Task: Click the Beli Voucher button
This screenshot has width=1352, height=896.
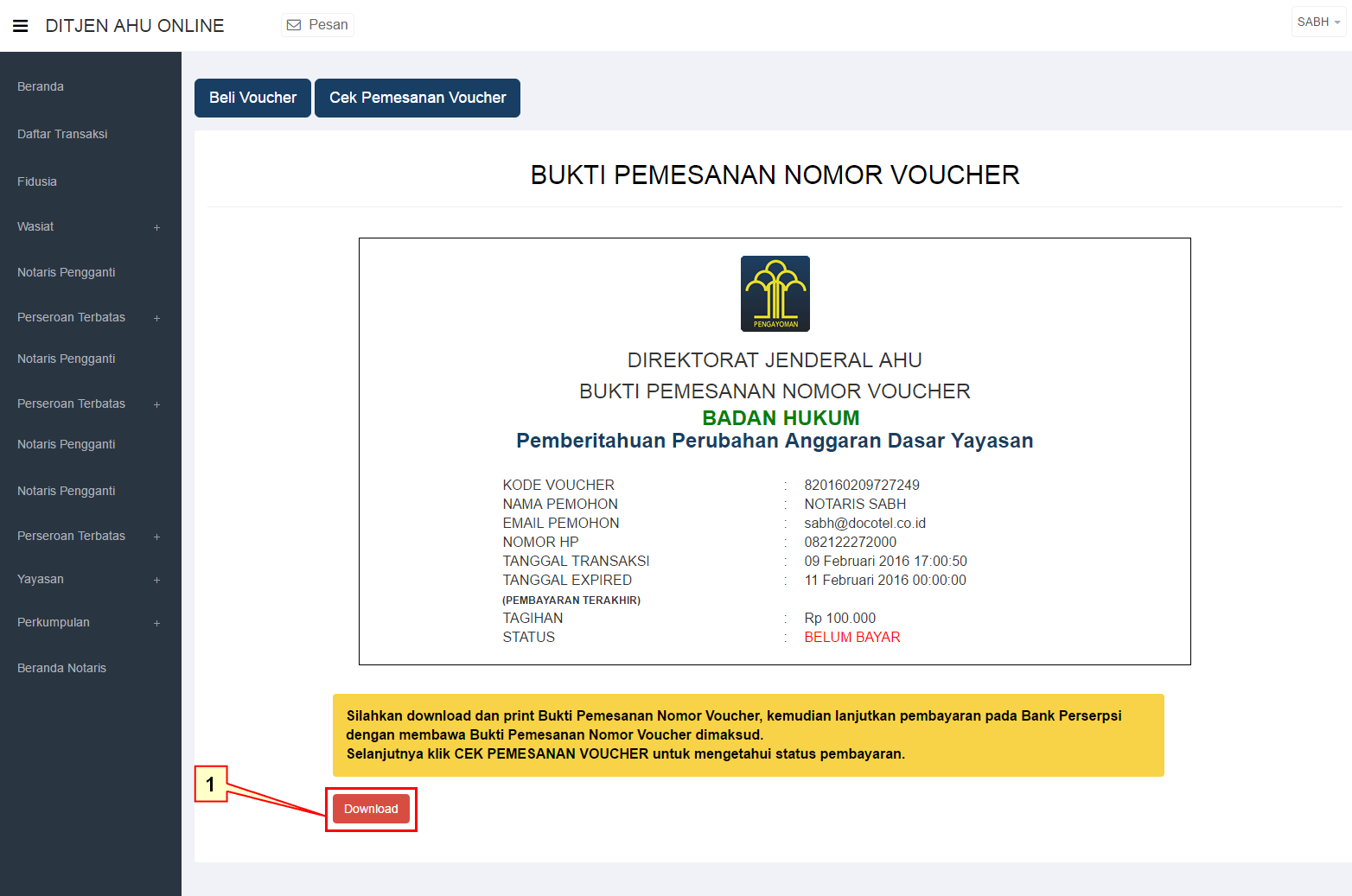Action: coord(252,98)
